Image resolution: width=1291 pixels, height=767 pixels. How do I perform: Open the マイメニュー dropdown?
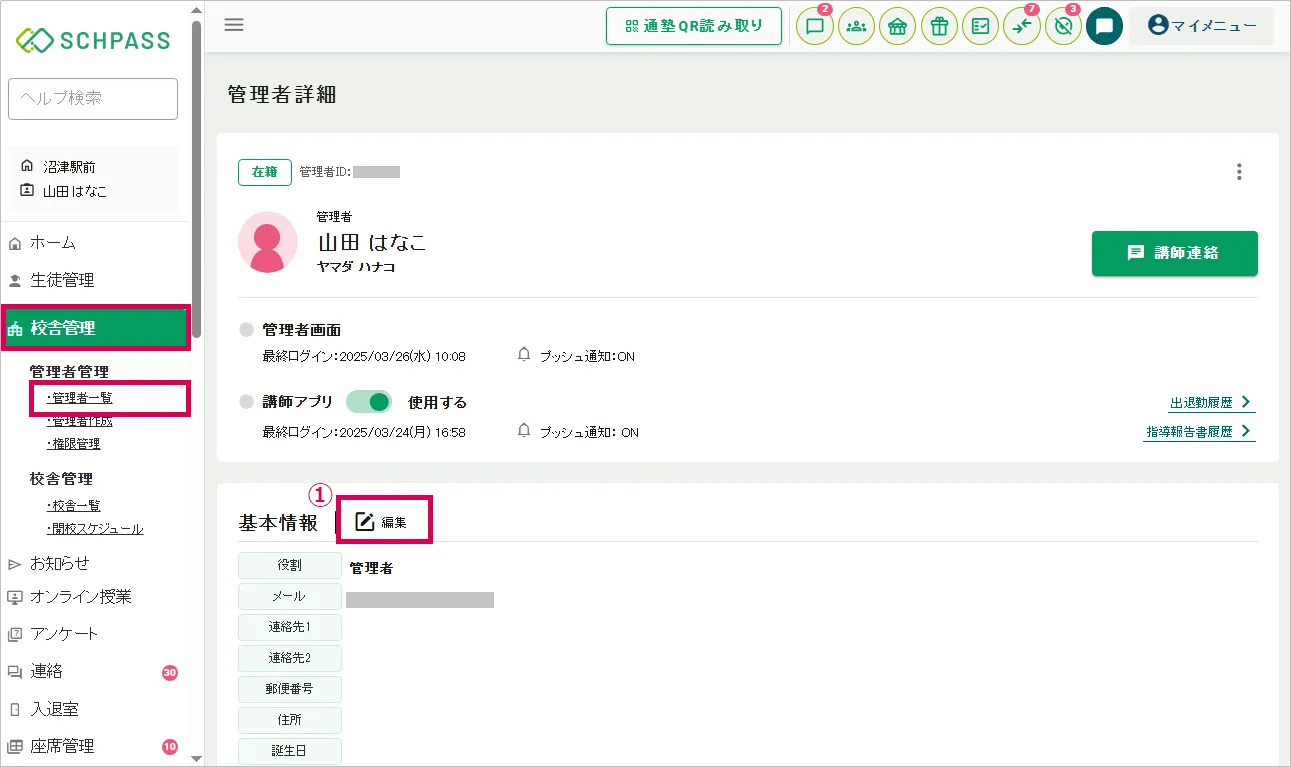tap(1201, 26)
